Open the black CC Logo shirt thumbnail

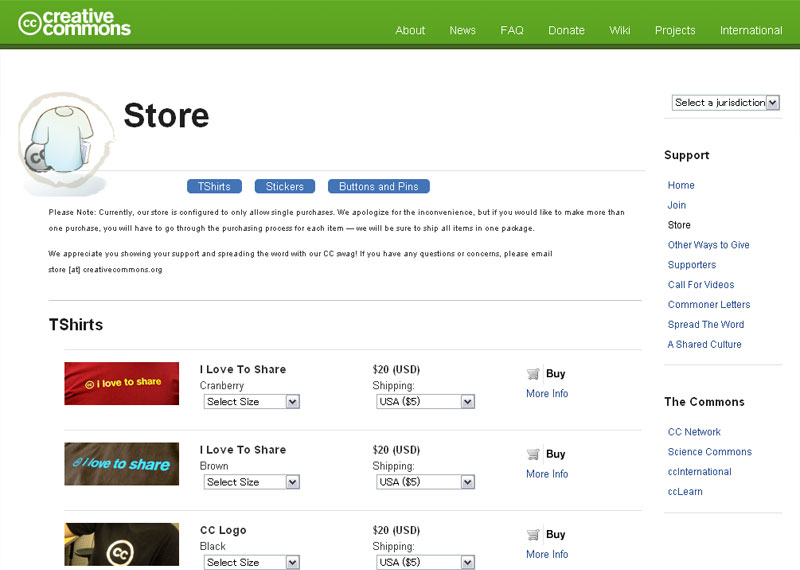click(x=122, y=545)
